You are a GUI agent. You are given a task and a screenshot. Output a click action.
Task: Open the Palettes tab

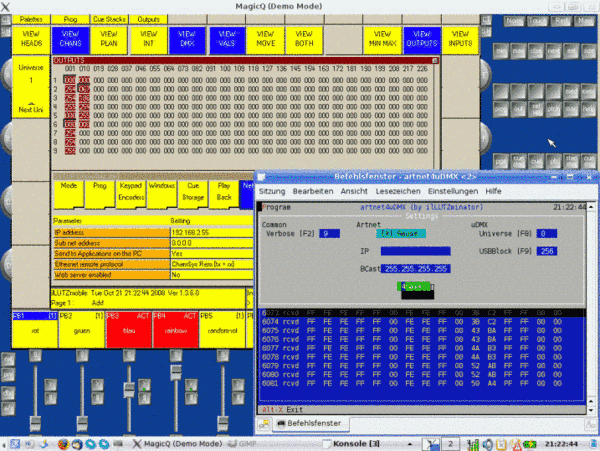tap(31, 19)
